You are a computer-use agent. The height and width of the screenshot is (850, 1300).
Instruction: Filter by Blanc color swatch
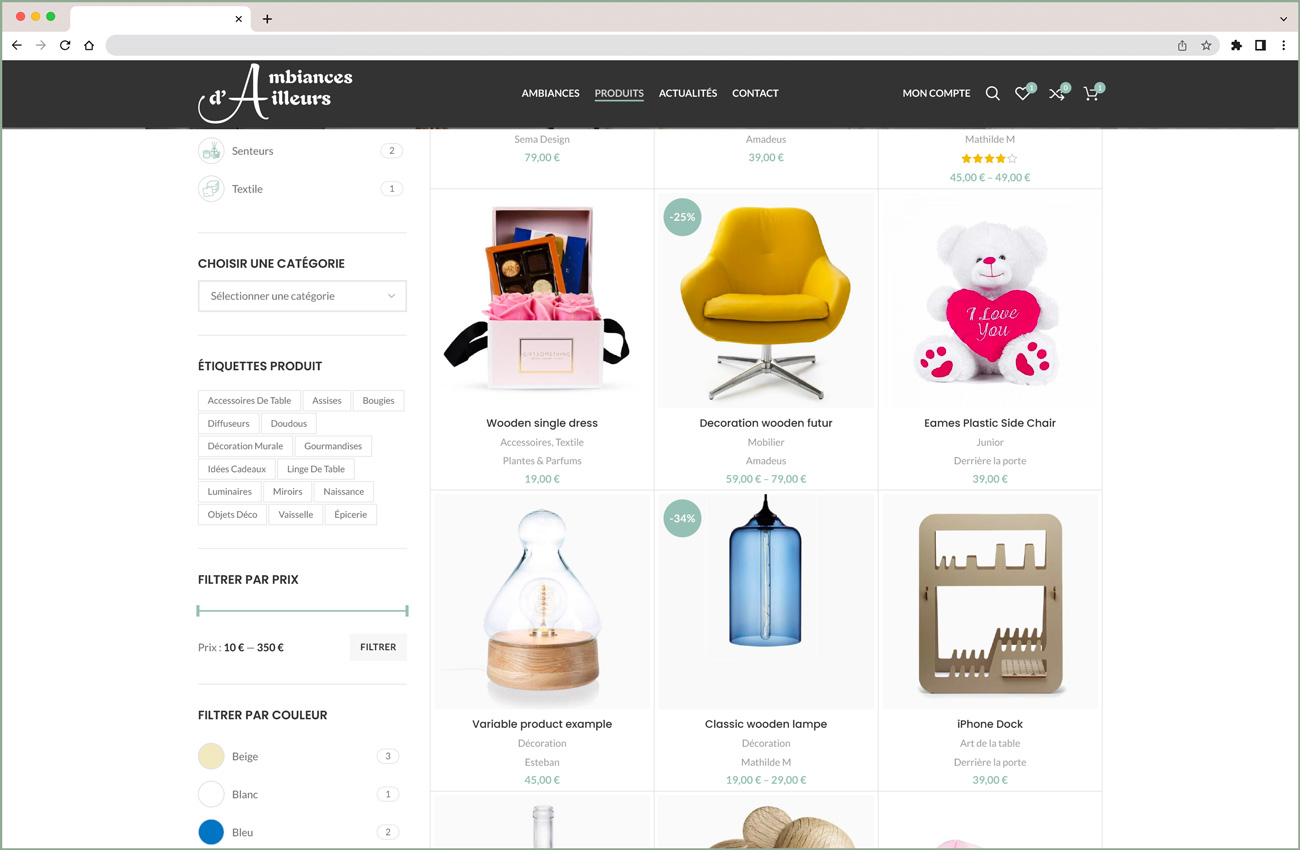[x=211, y=794]
